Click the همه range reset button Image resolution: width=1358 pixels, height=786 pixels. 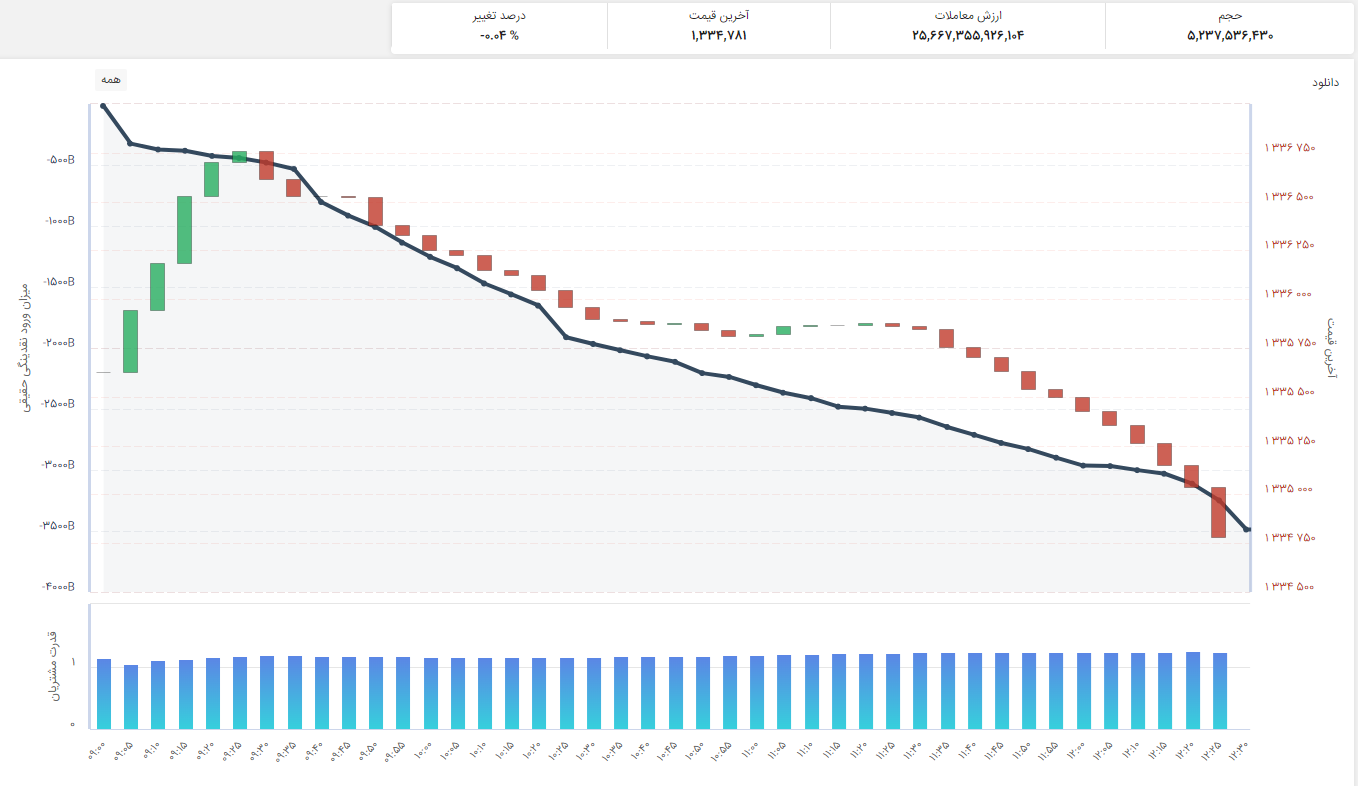[111, 79]
